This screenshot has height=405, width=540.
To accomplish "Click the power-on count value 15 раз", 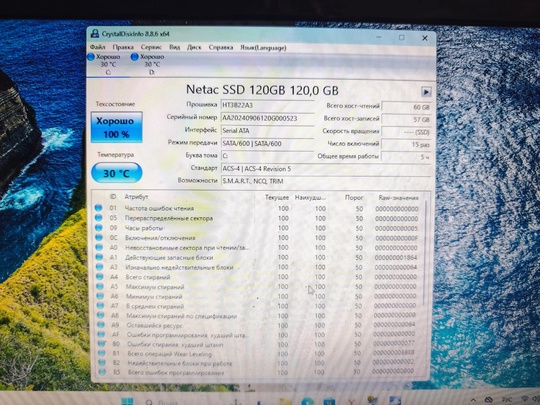I will [407, 144].
